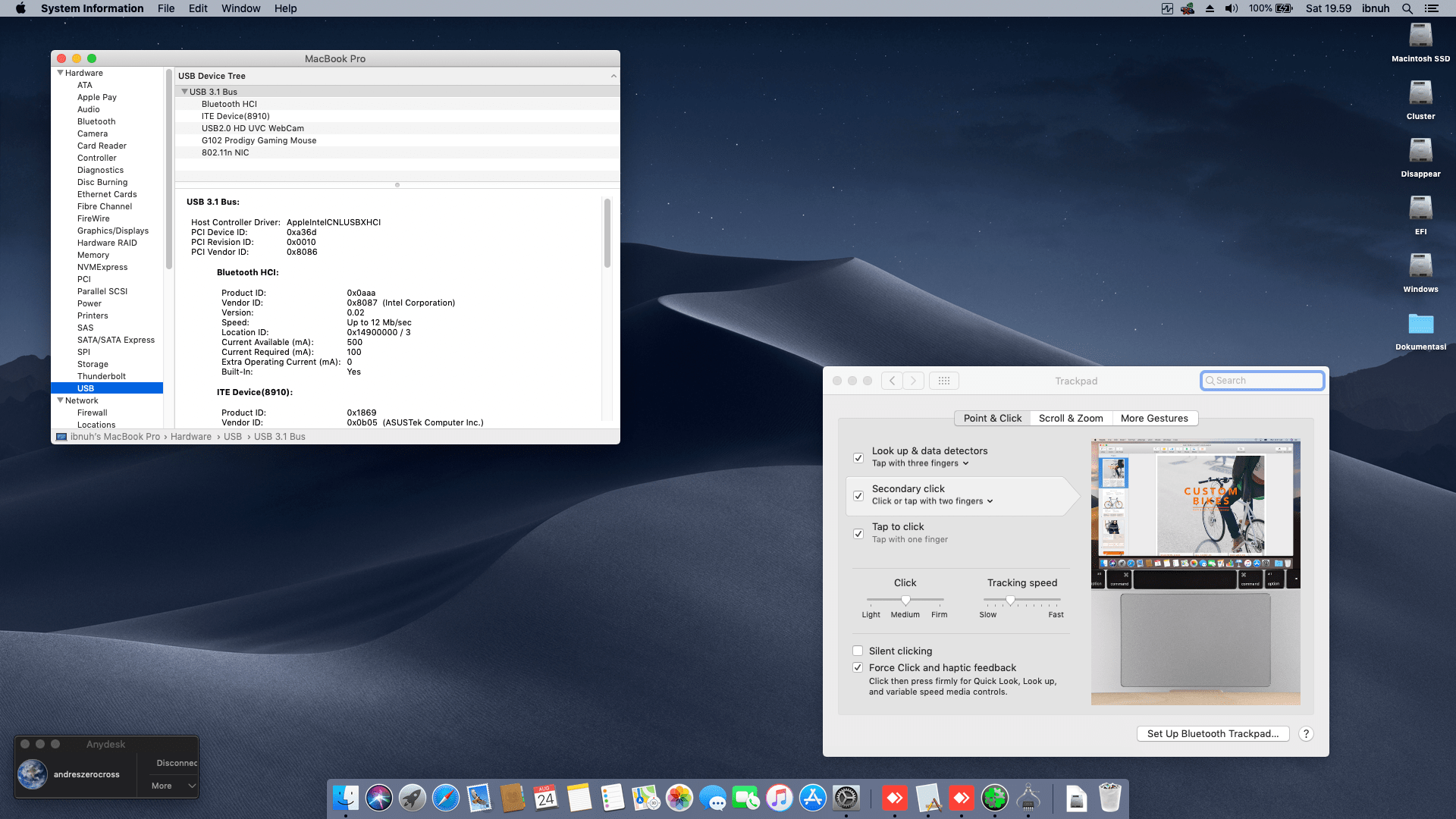Open the Mail app in Dock
The image size is (1456, 819).
tap(479, 798)
